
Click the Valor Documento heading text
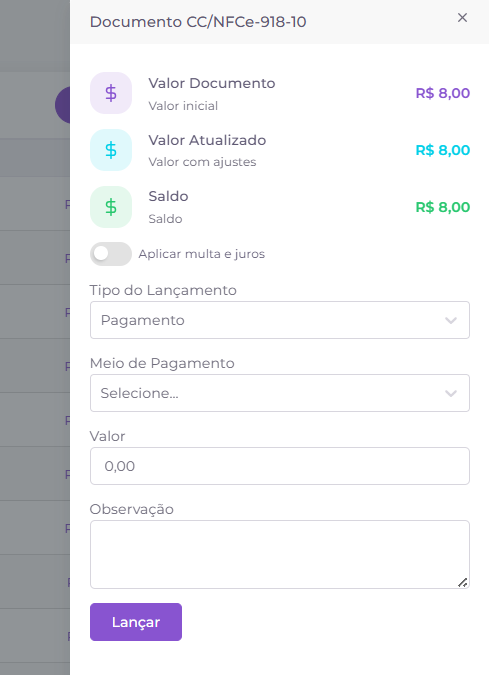coord(212,83)
